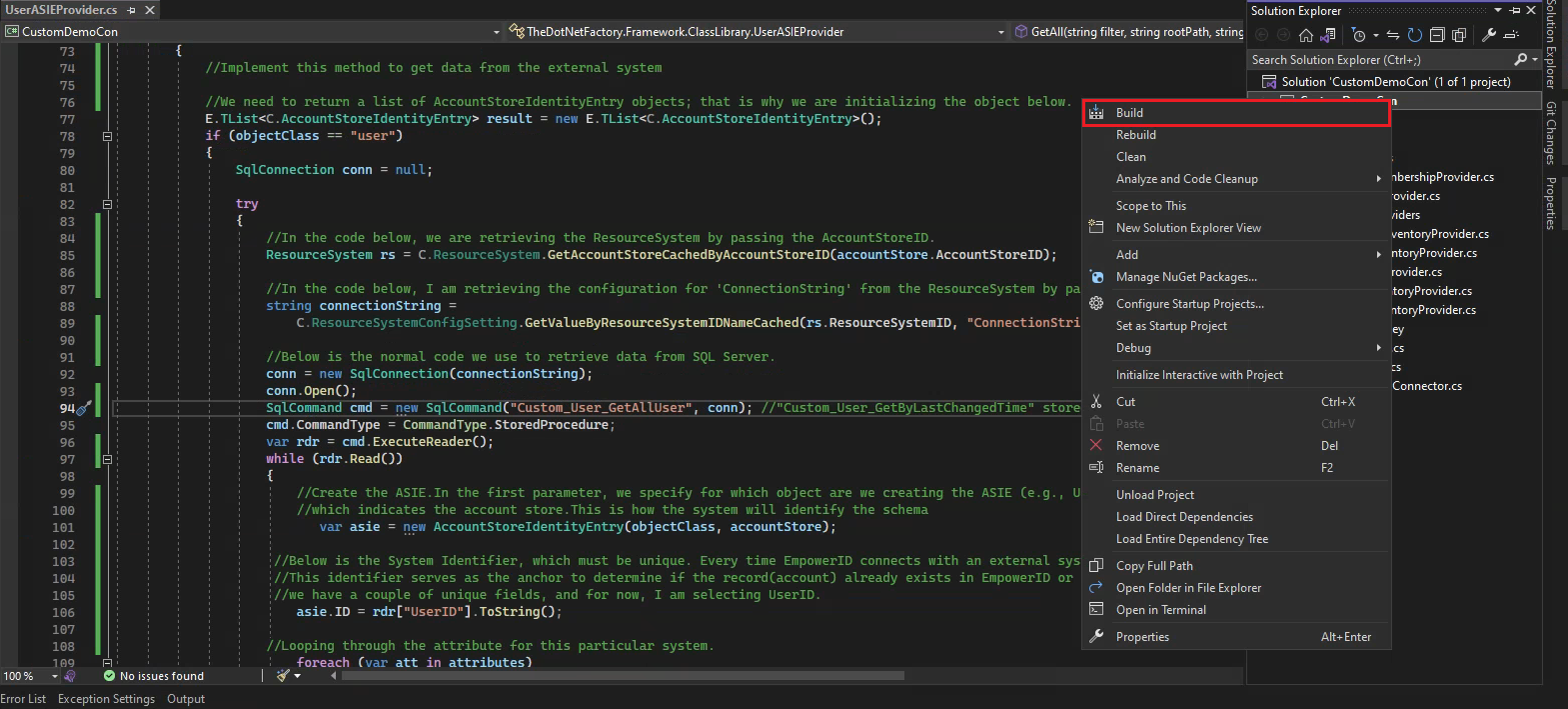Choose Rebuild in the context menu
This screenshot has height=709, width=1568.
[1236, 135]
